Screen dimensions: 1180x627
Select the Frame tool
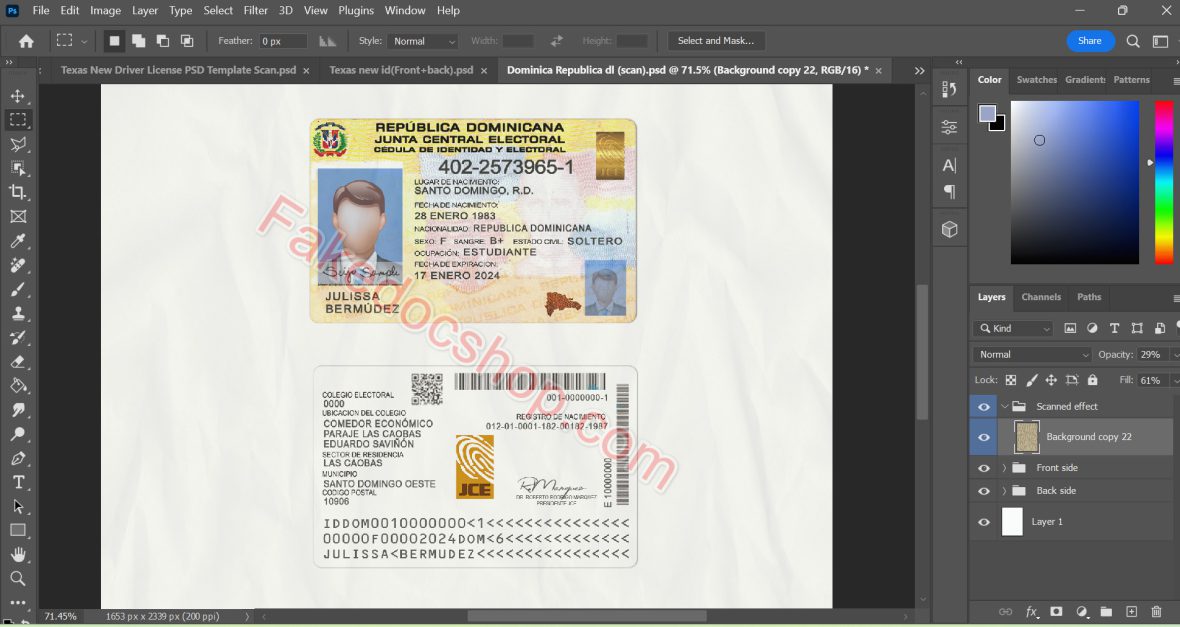click(x=18, y=217)
